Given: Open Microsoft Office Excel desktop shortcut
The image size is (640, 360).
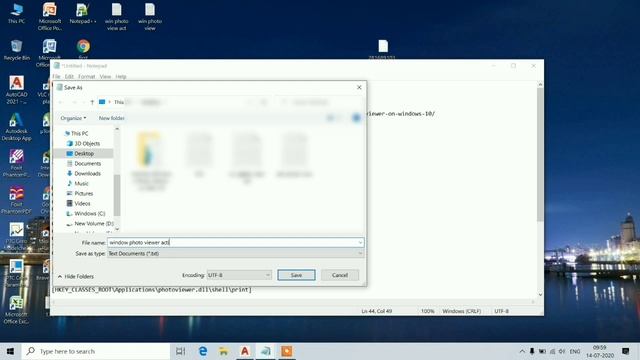Looking at the screenshot, I should 16,310.
